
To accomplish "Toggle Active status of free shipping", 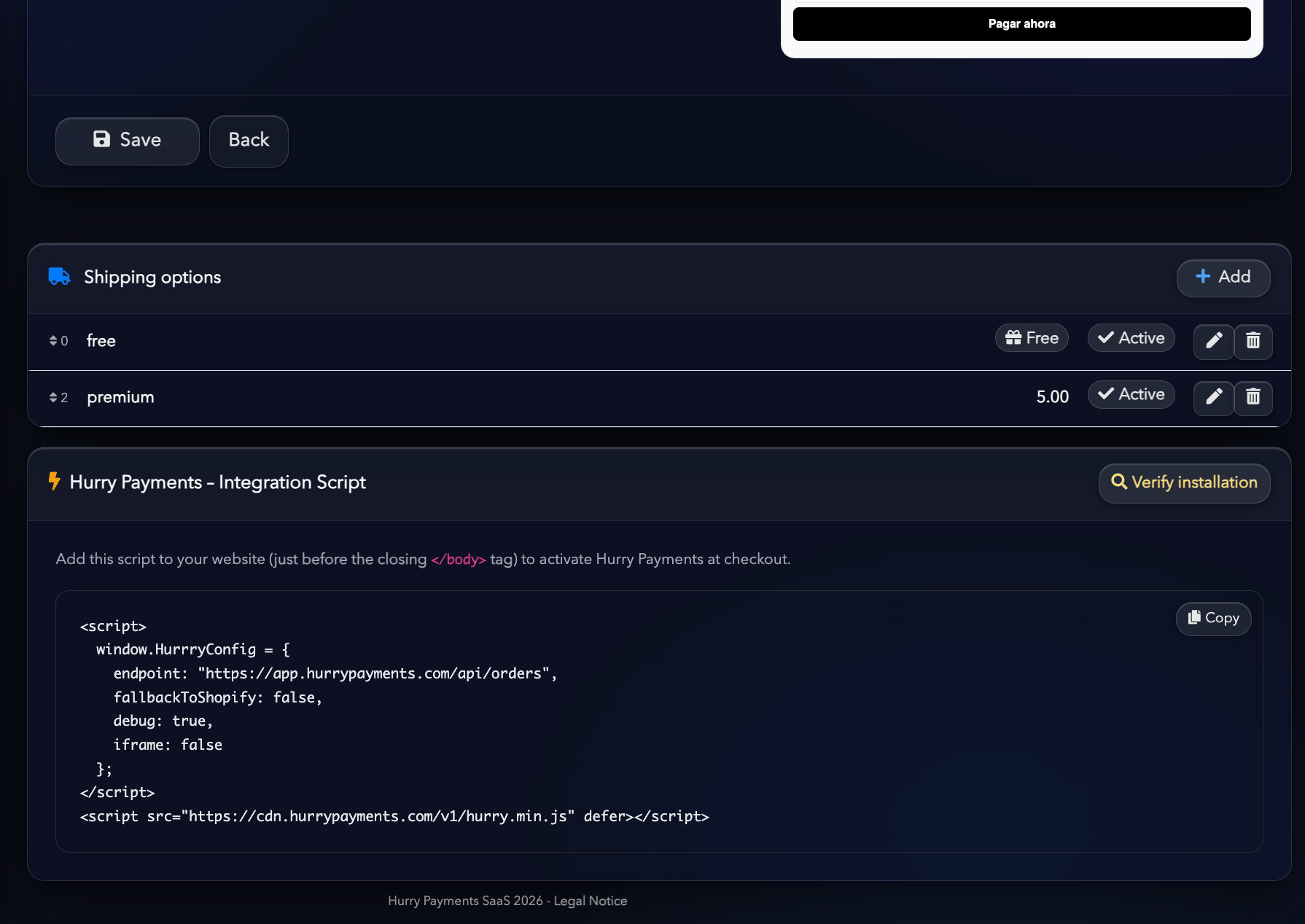I will 1131,338.
